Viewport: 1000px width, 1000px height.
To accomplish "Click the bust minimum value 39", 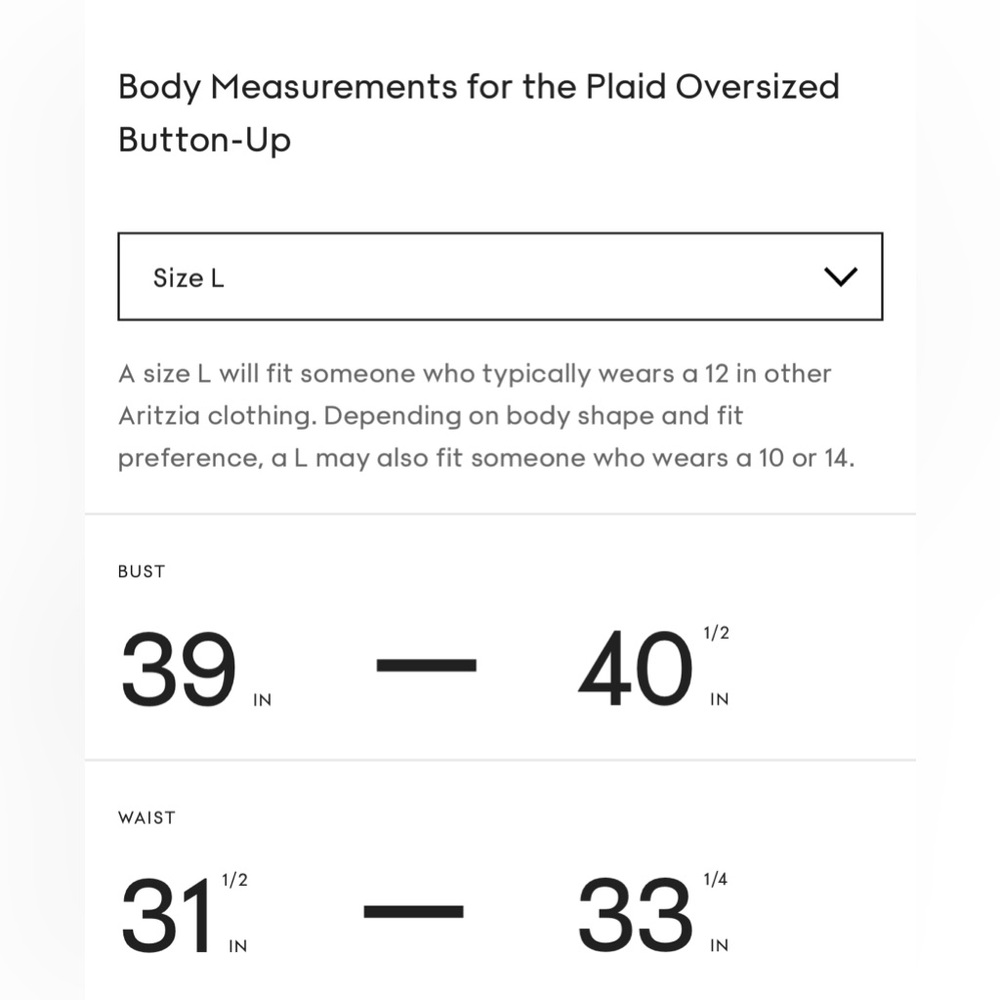I will [179, 670].
